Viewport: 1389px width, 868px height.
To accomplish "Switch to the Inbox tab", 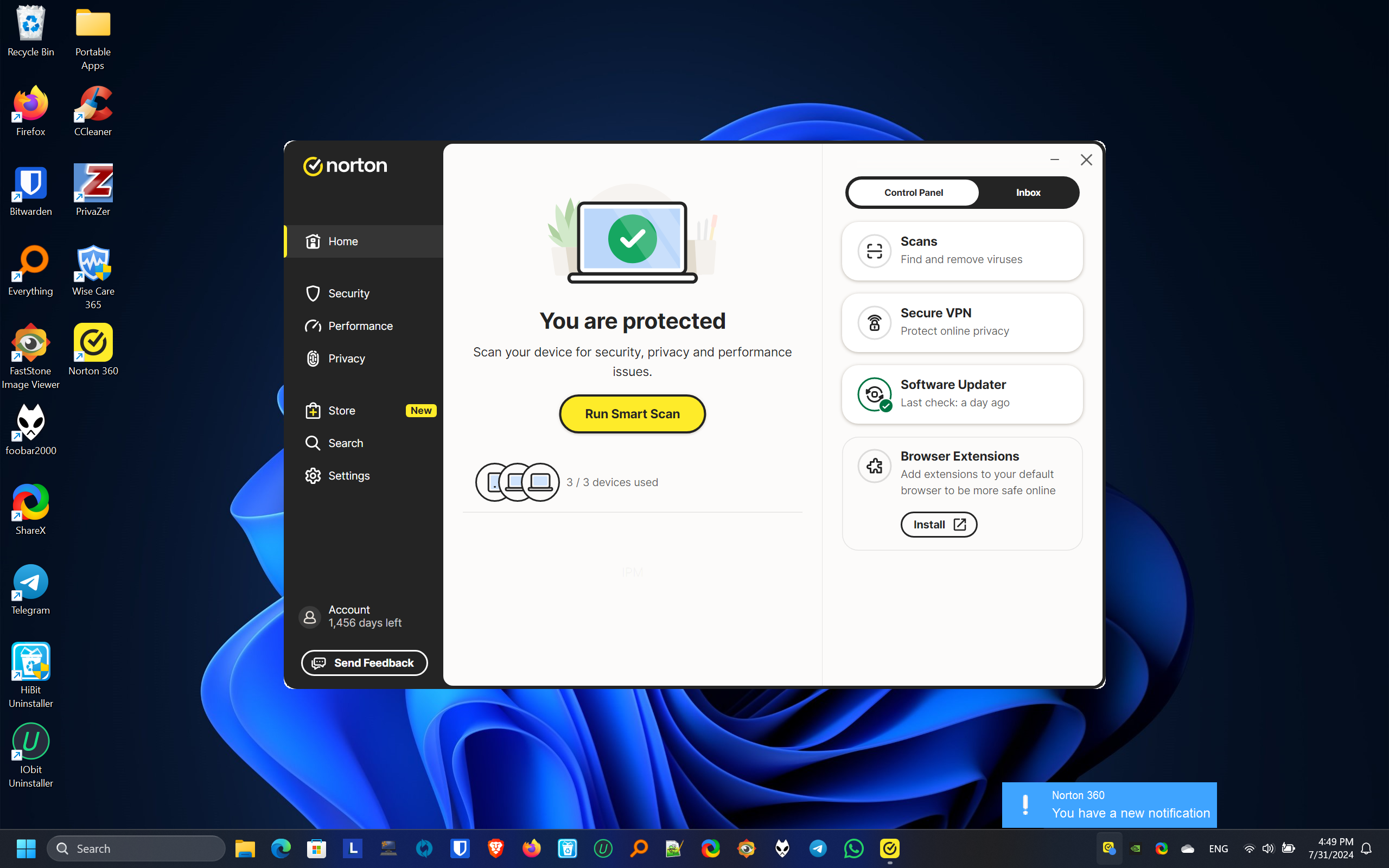I will click(1028, 193).
